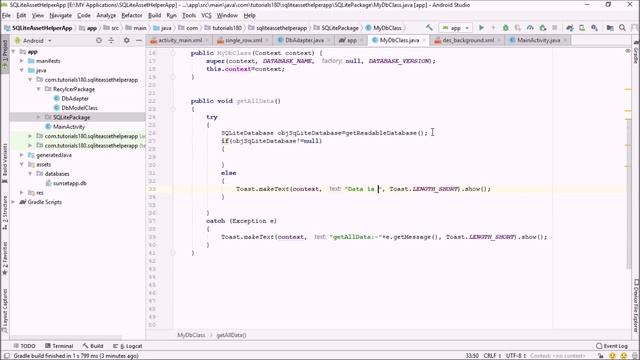This screenshot has height=360, width=640.
Task: Open the Terminal tool window
Action: 59,346
